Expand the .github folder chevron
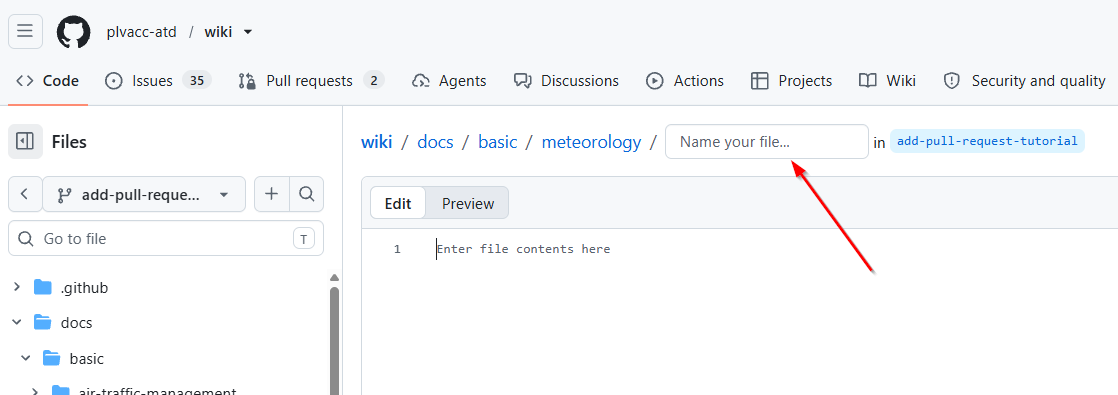 pos(17,287)
